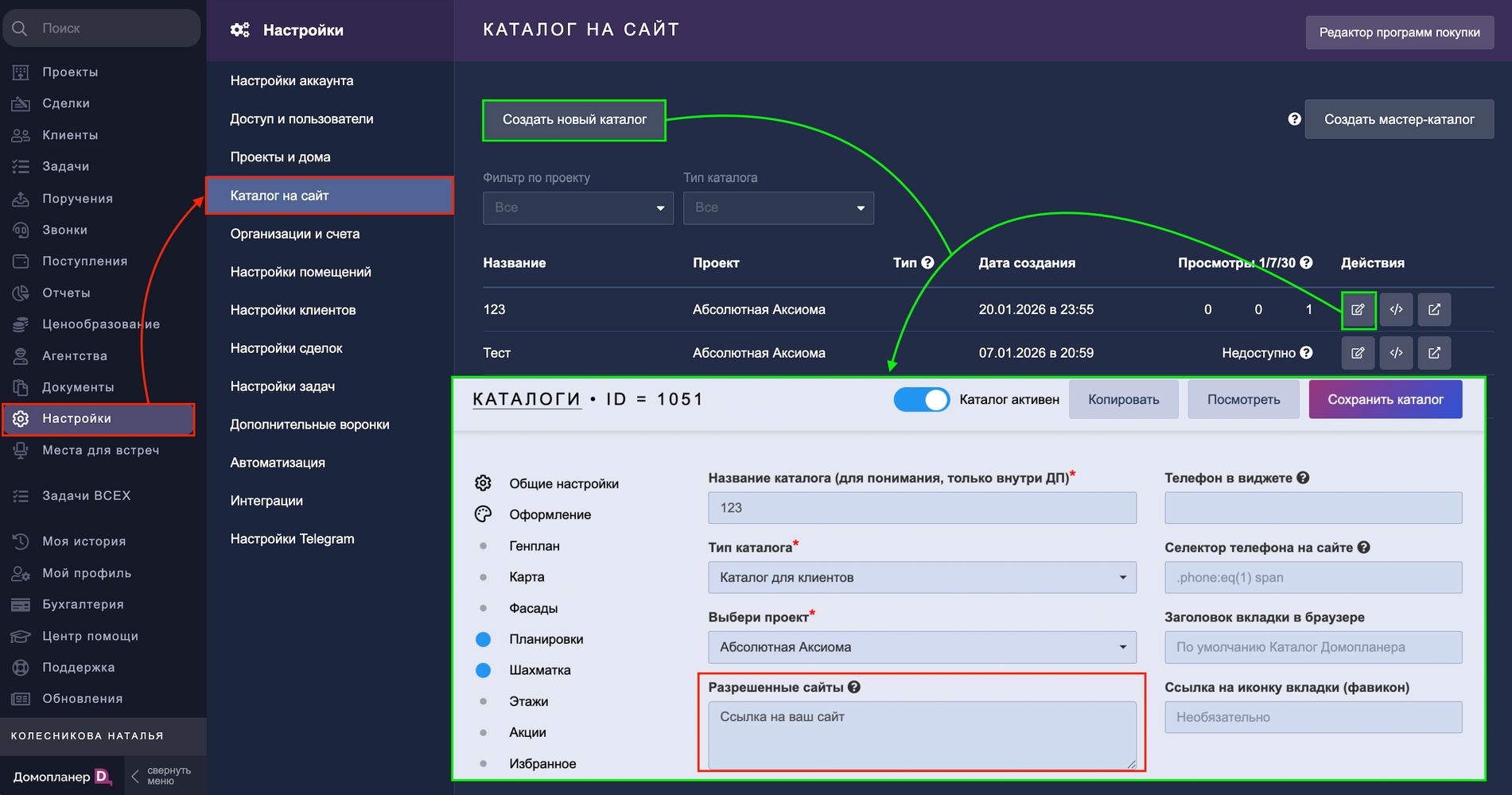1512x795 pixels.
Task: Select Сделки in the left sidebar
Action: pyautogui.click(x=66, y=103)
